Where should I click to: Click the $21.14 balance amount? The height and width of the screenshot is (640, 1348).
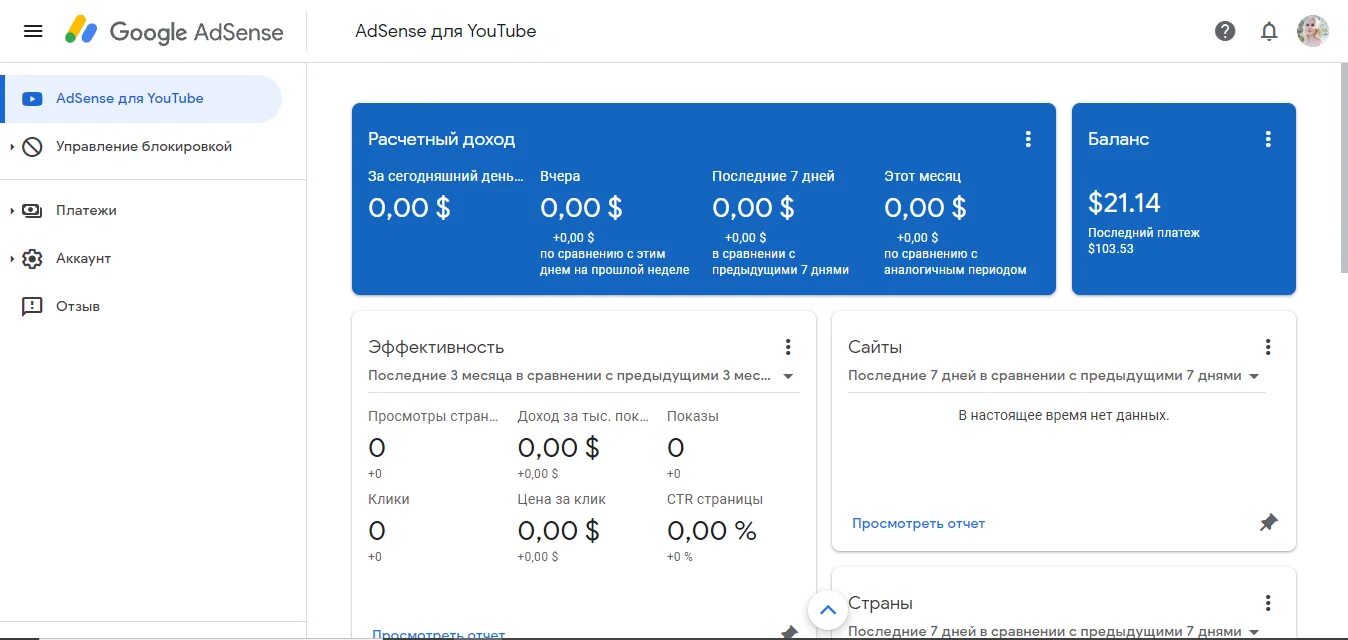click(x=1124, y=203)
